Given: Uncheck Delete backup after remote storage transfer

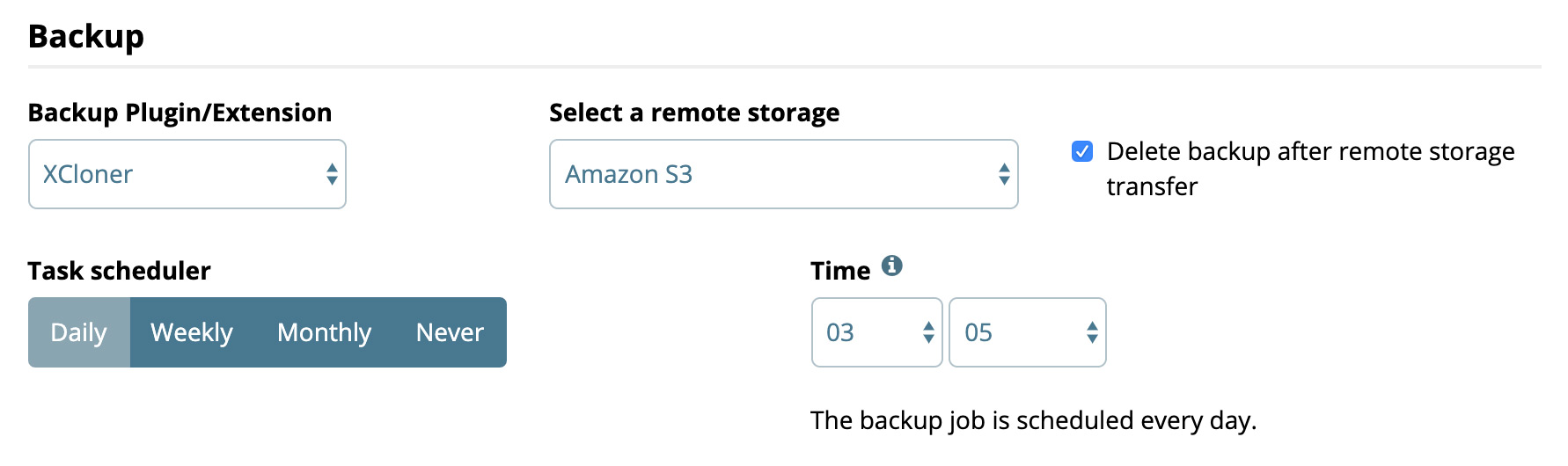Looking at the screenshot, I should 1082,151.
